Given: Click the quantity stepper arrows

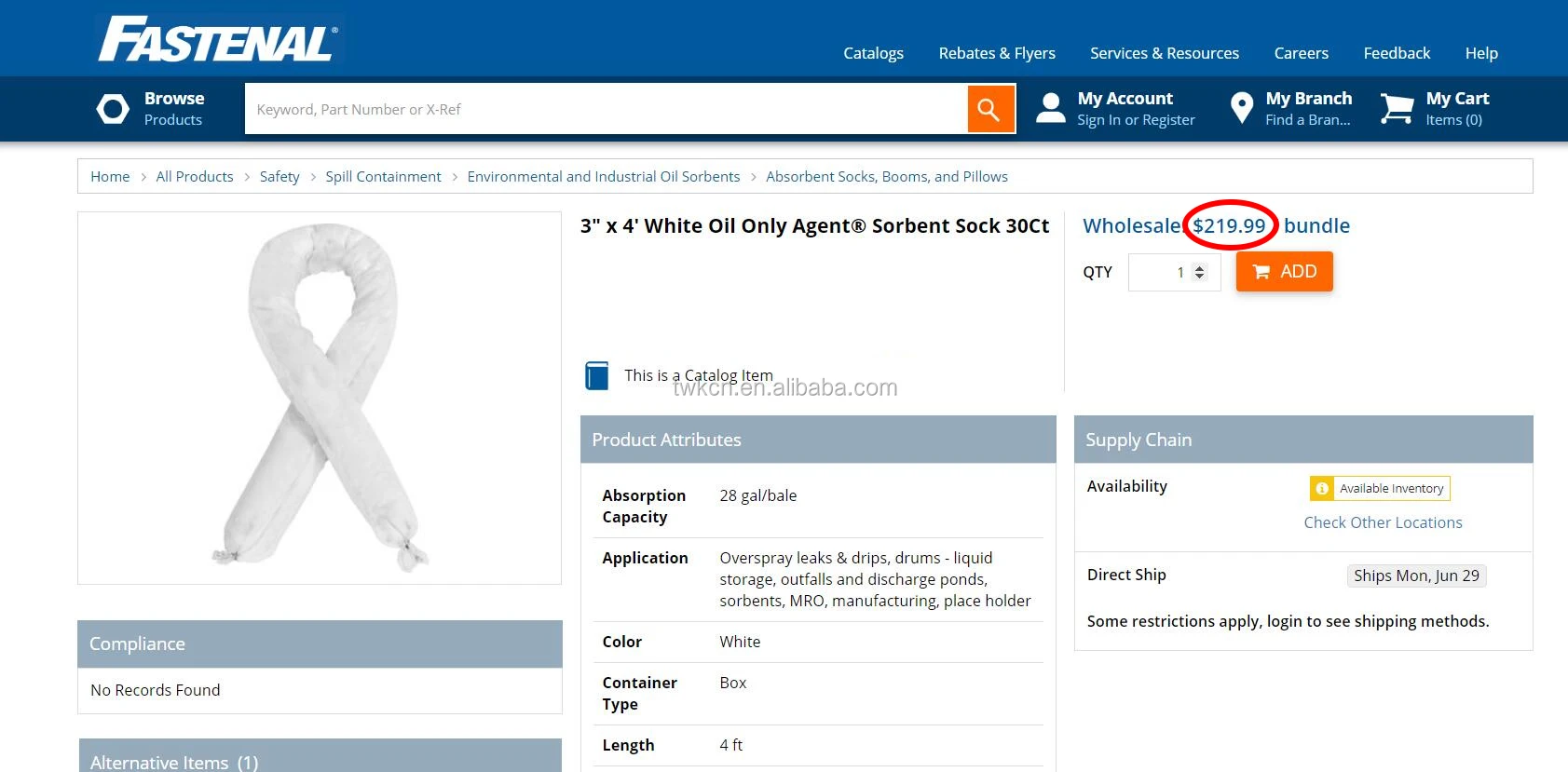Looking at the screenshot, I should coord(1200,272).
